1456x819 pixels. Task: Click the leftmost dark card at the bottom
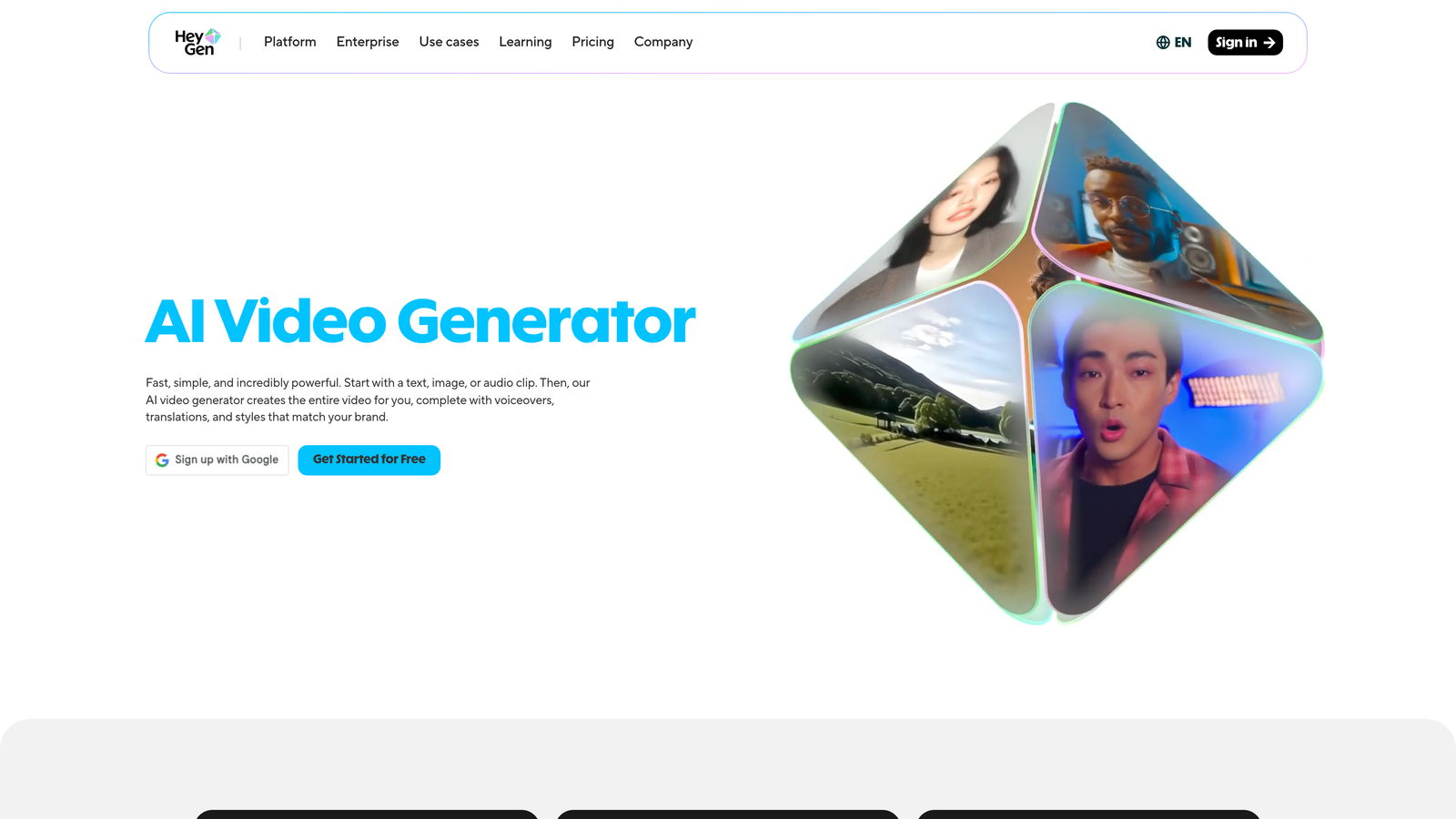coord(366,816)
